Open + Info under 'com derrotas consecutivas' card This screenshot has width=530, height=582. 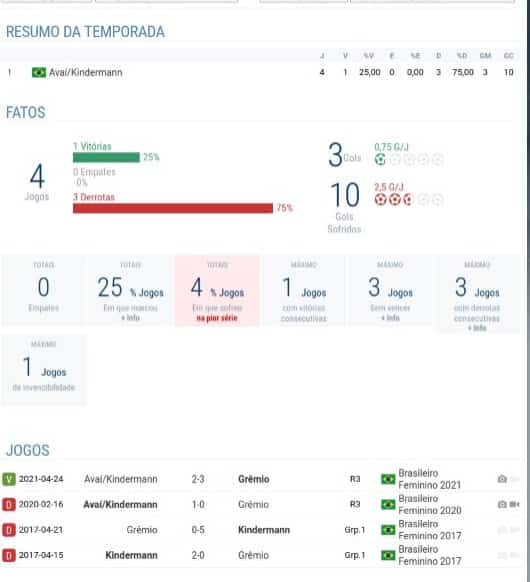pos(477,328)
